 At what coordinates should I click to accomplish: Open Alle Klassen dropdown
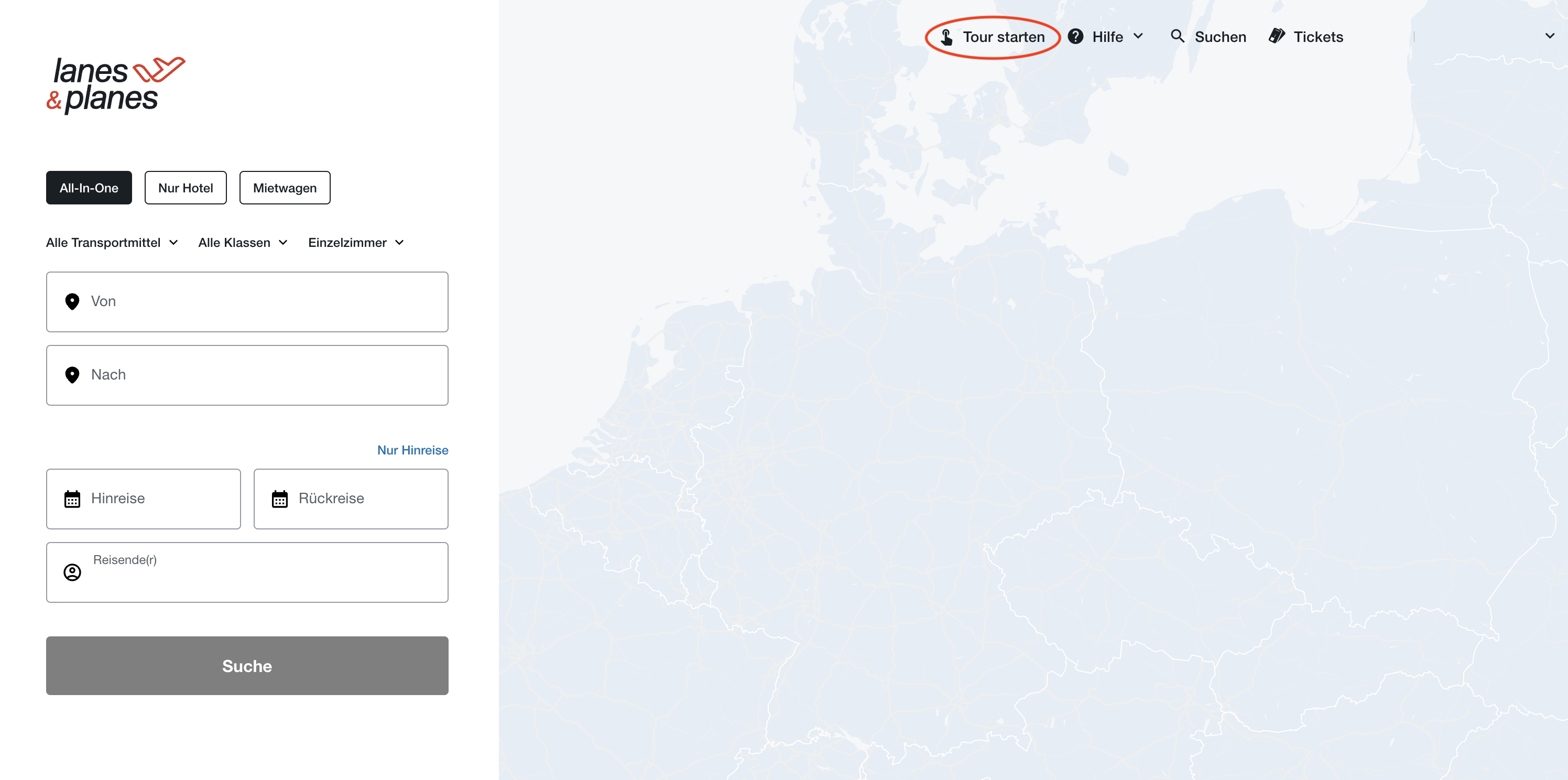click(243, 242)
